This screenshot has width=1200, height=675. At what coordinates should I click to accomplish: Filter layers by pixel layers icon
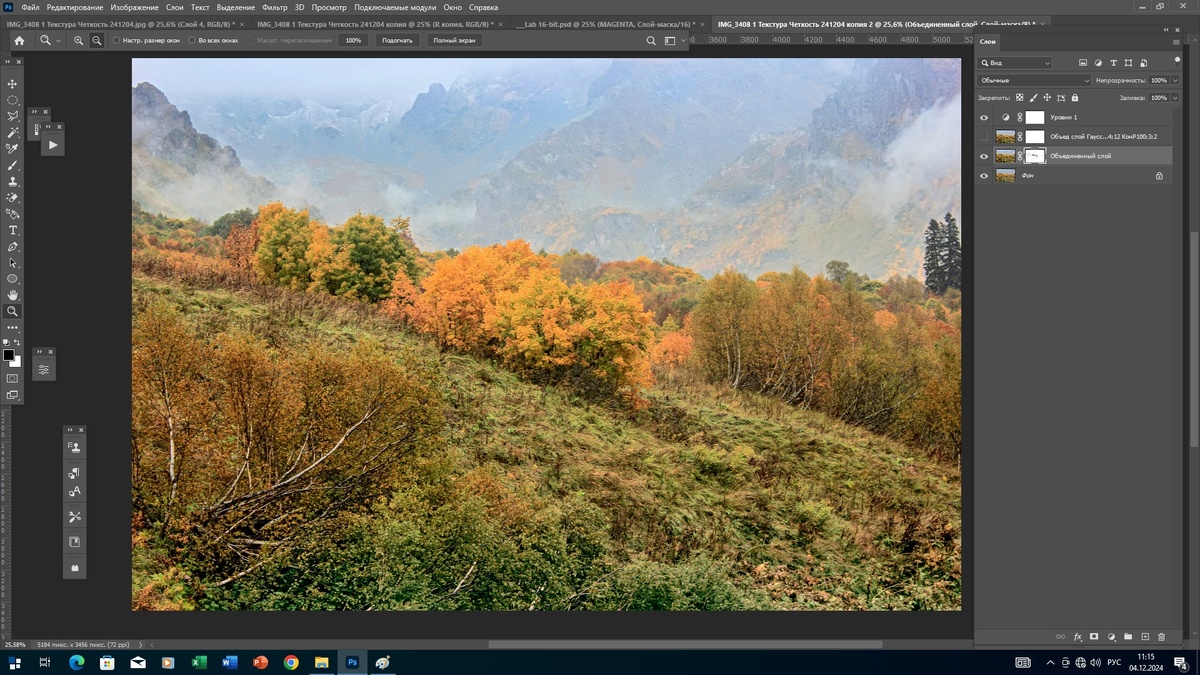[1083, 63]
